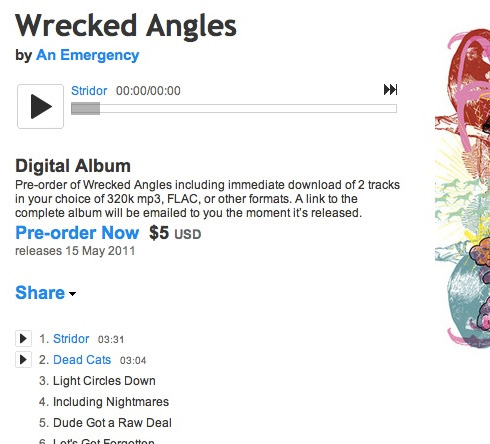The image size is (490, 444).
Task: Click the Wrecked Angles album title
Action: point(126,26)
